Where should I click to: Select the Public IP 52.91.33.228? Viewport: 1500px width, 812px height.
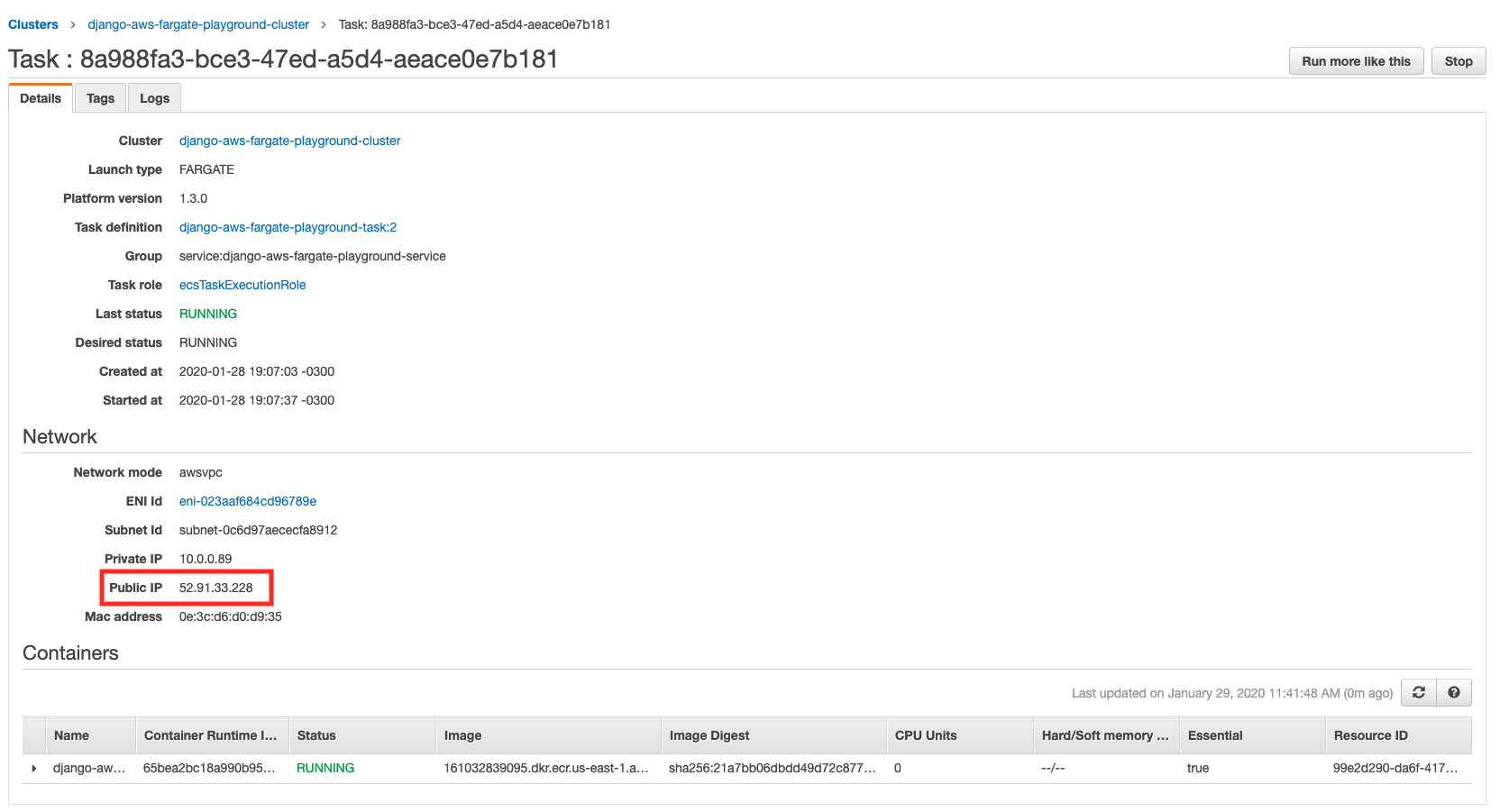216,588
